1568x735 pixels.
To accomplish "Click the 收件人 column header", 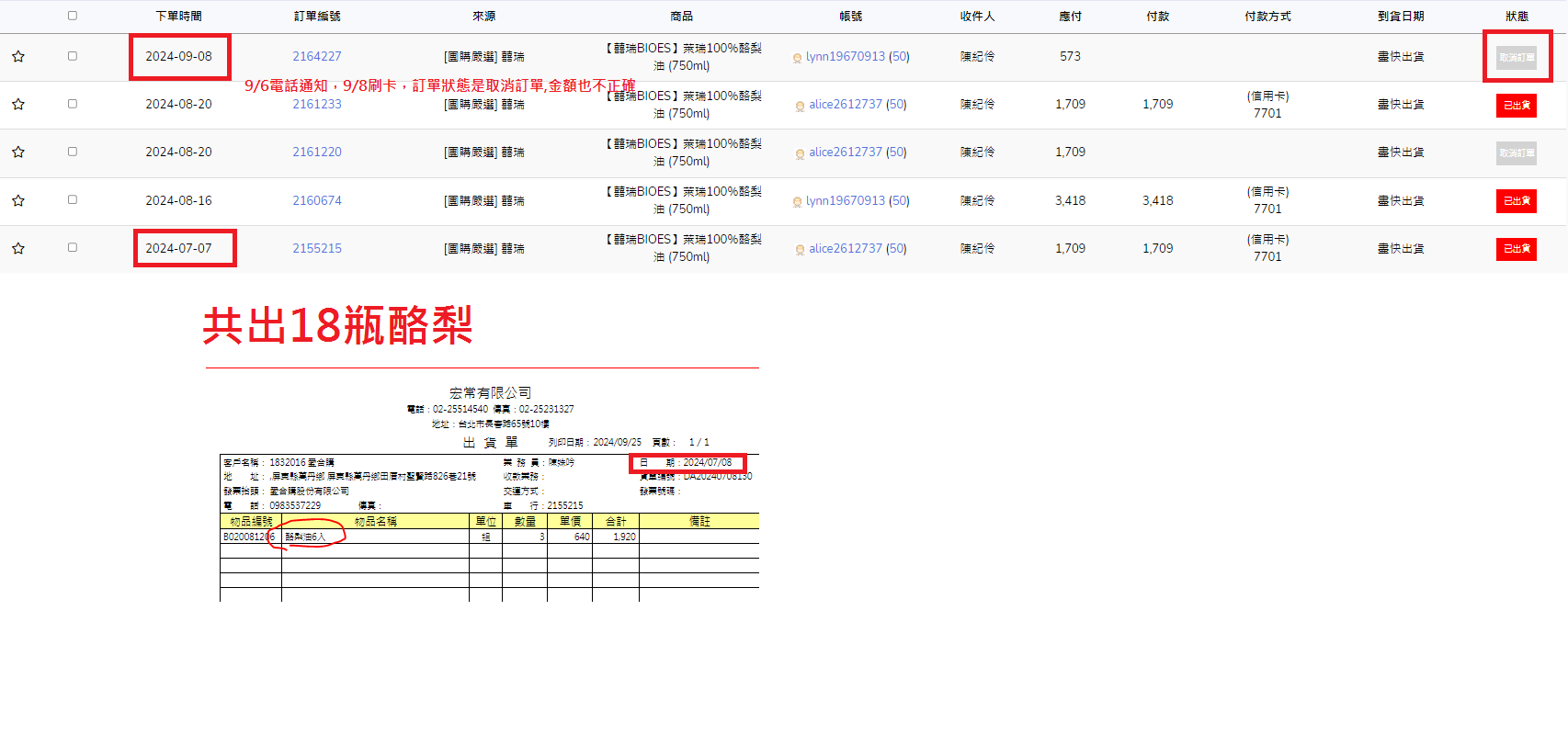I will pyautogui.click(x=978, y=17).
